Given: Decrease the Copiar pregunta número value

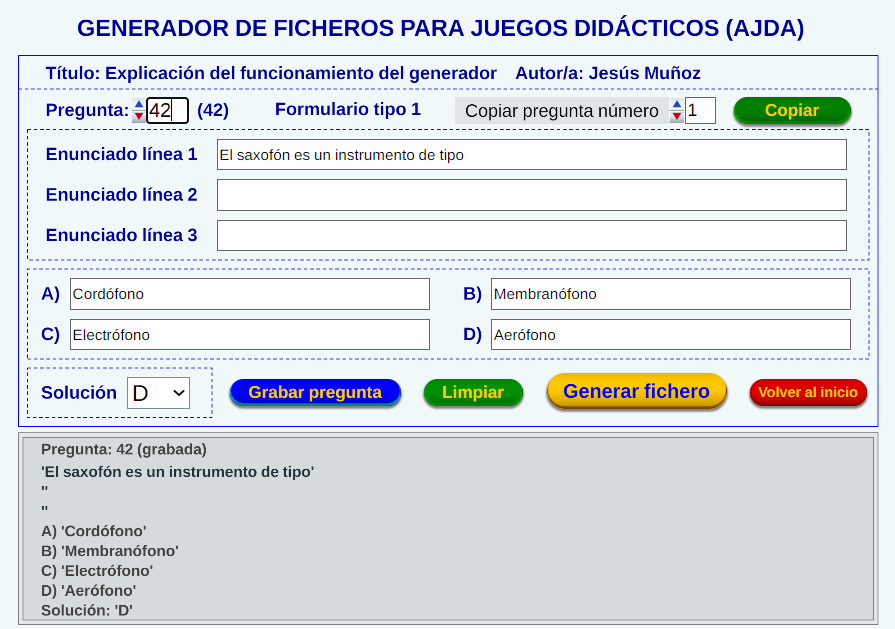Looking at the screenshot, I should [677, 117].
